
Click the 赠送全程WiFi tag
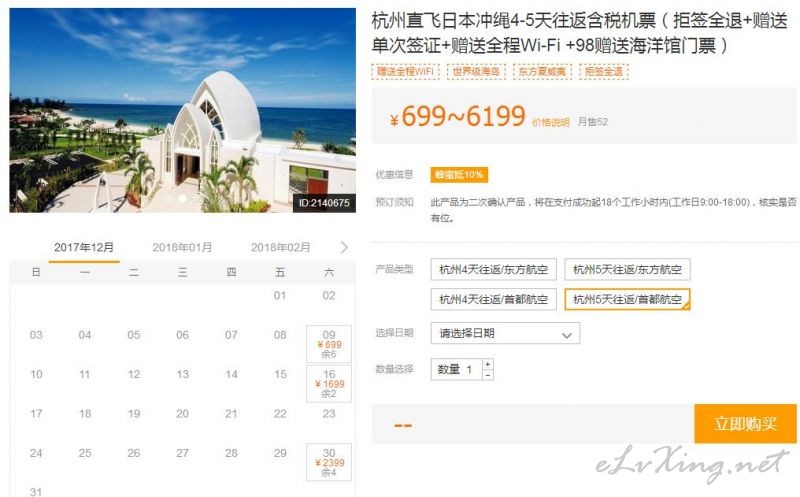(406, 71)
